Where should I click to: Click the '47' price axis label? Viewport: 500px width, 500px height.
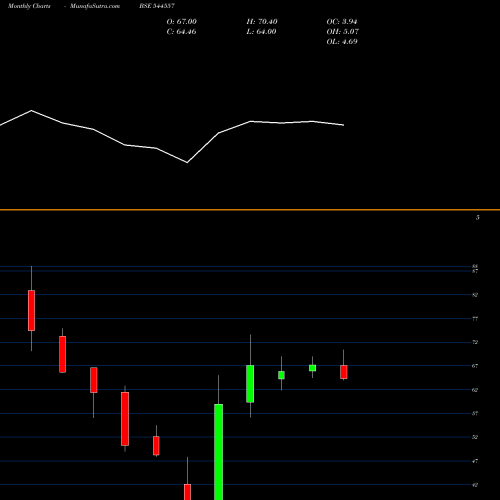click(x=475, y=461)
